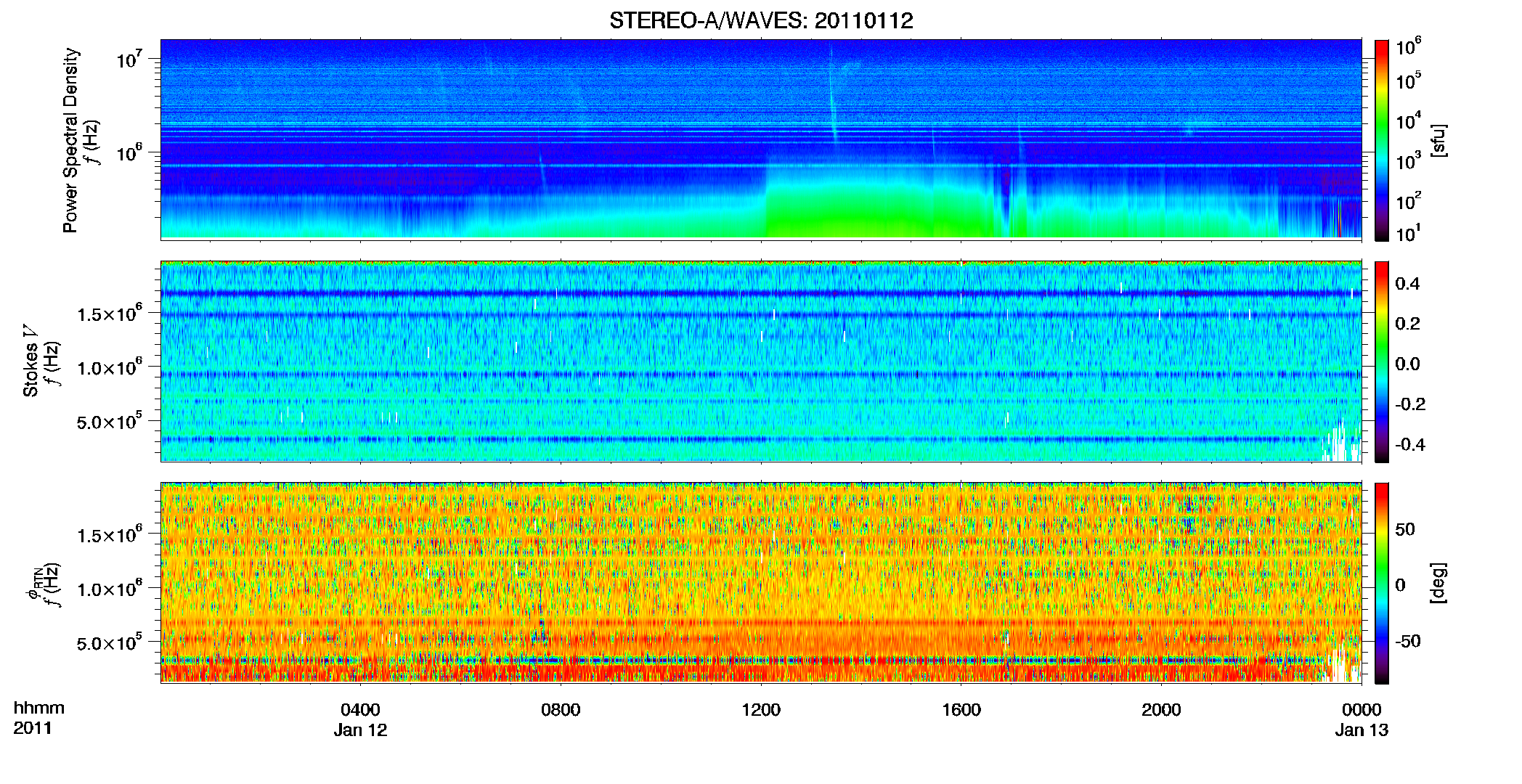Click the -0.4 value on Stokes color scale
Image resolution: width=1522 pixels, height=784 pixels.
coord(1410,444)
